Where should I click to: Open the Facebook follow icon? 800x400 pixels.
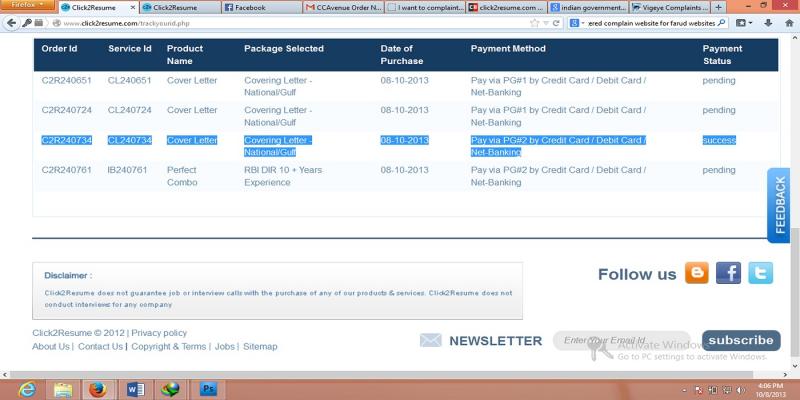pyautogui.click(x=728, y=273)
